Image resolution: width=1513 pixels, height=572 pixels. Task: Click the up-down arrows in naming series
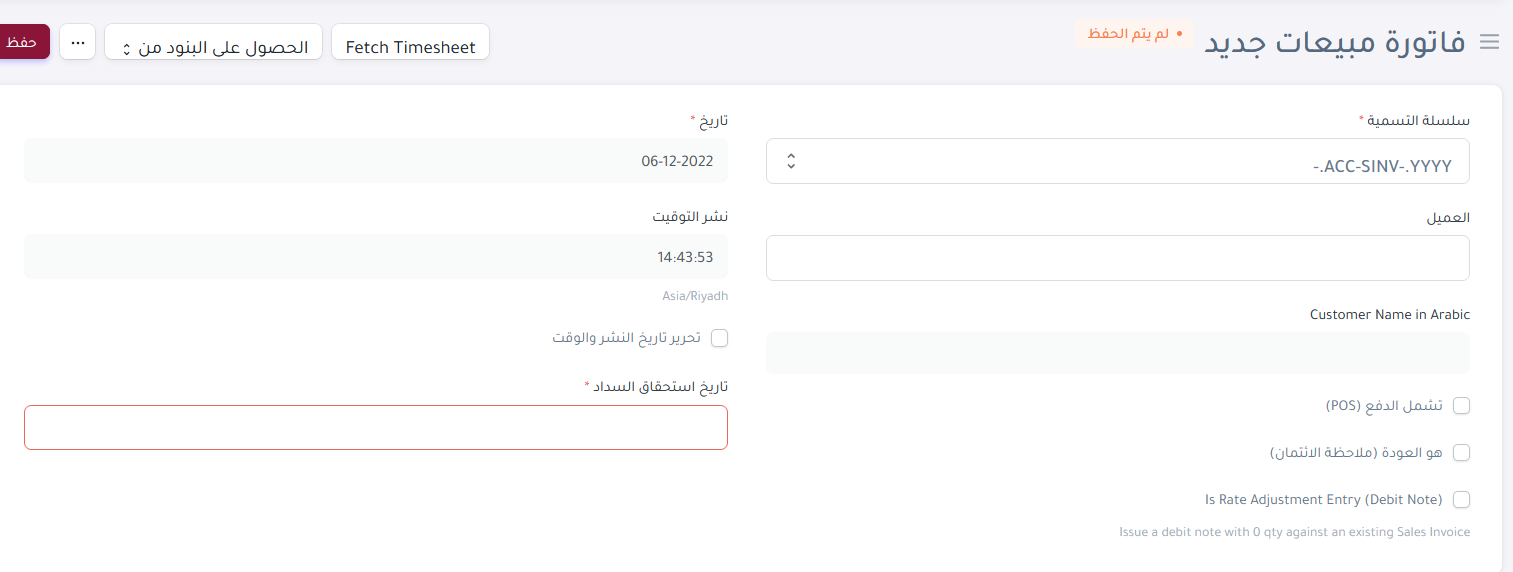pyautogui.click(x=791, y=161)
